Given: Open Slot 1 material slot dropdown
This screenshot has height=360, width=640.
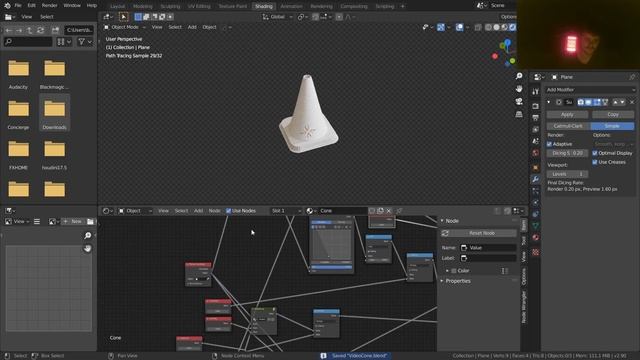Looking at the screenshot, I should (x=286, y=211).
